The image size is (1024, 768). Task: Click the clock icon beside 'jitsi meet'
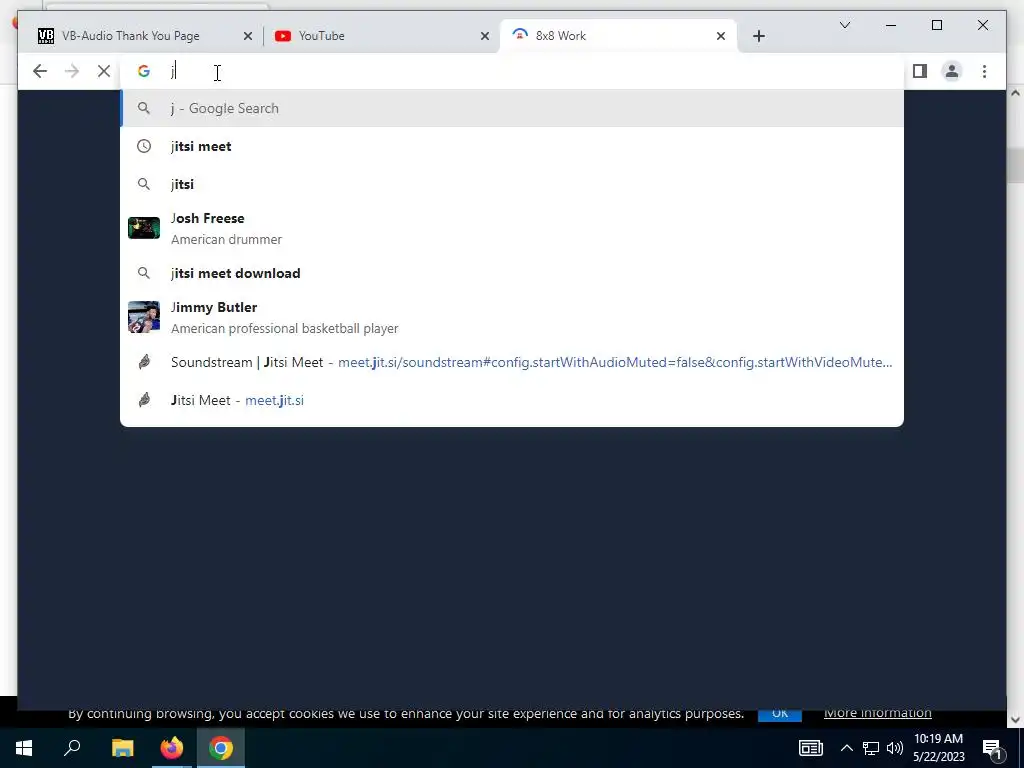tap(144, 146)
